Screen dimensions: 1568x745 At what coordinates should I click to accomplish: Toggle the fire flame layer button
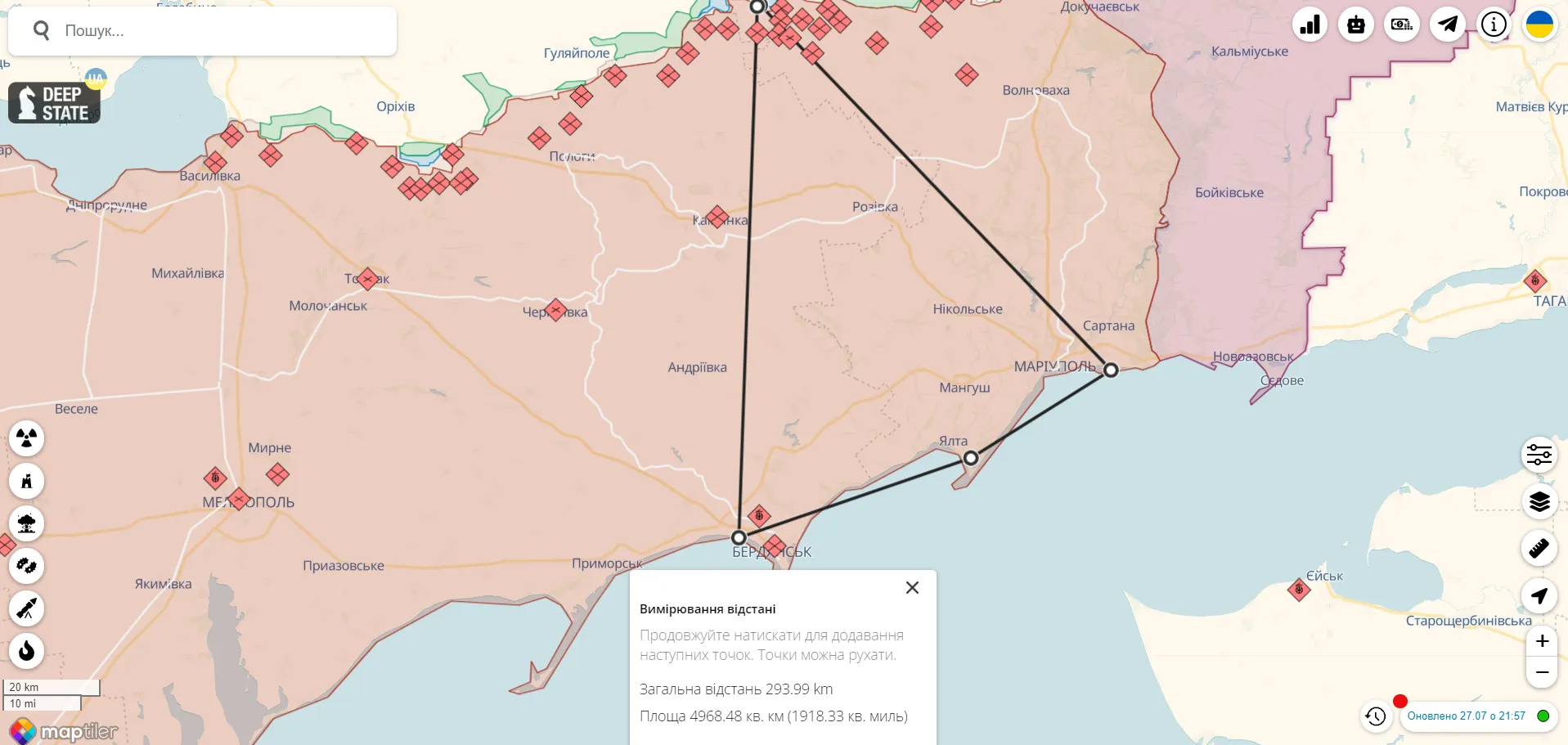[x=26, y=651]
